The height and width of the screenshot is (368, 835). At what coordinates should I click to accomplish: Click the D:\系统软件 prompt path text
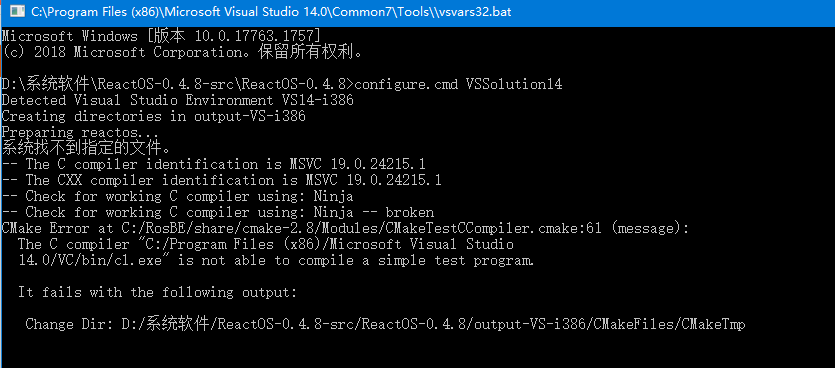pyautogui.click(x=177, y=84)
